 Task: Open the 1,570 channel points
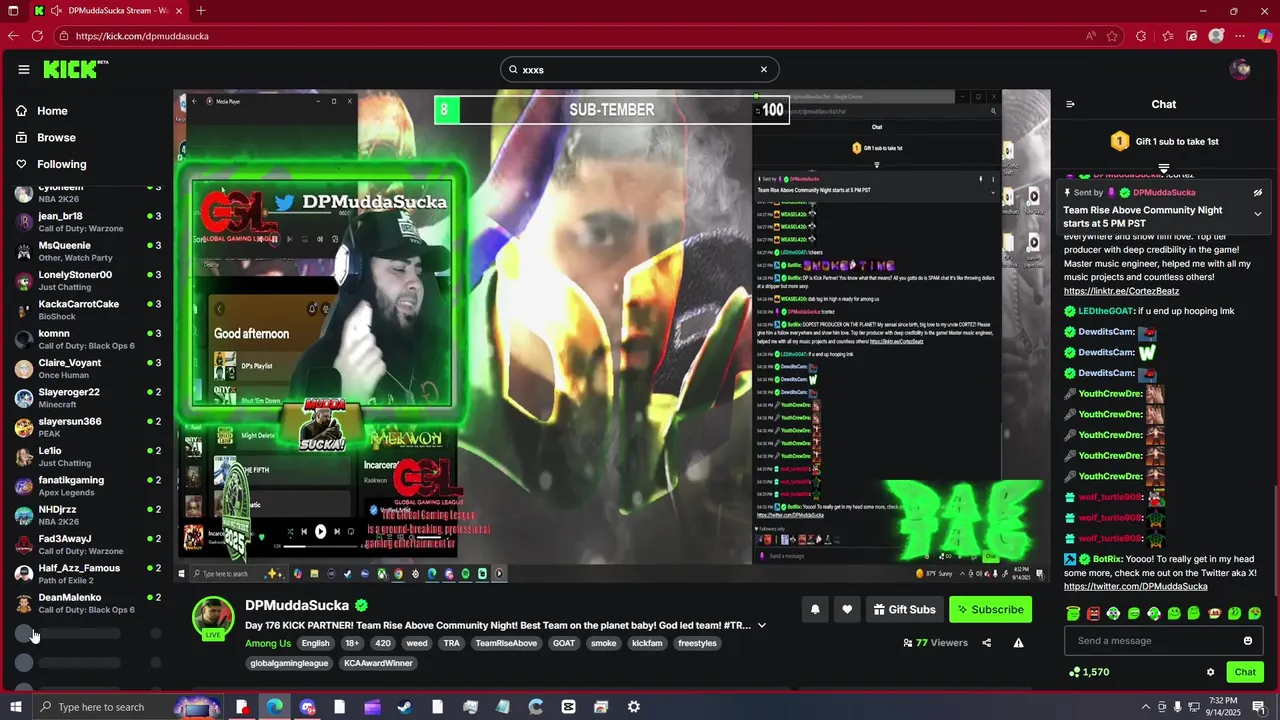[1089, 672]
